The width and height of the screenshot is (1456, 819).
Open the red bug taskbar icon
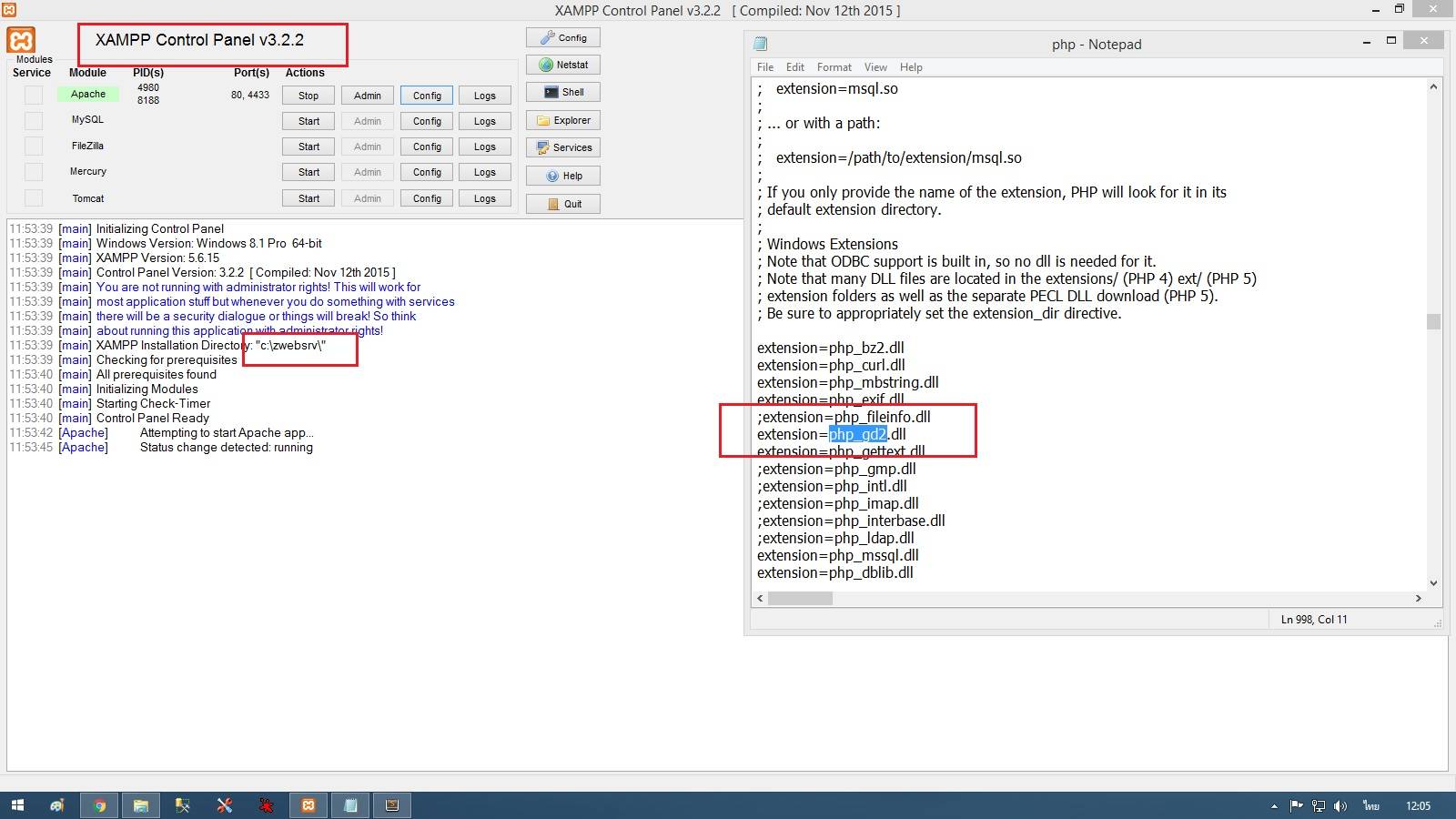pyautogui.click(x=267, y=805)
